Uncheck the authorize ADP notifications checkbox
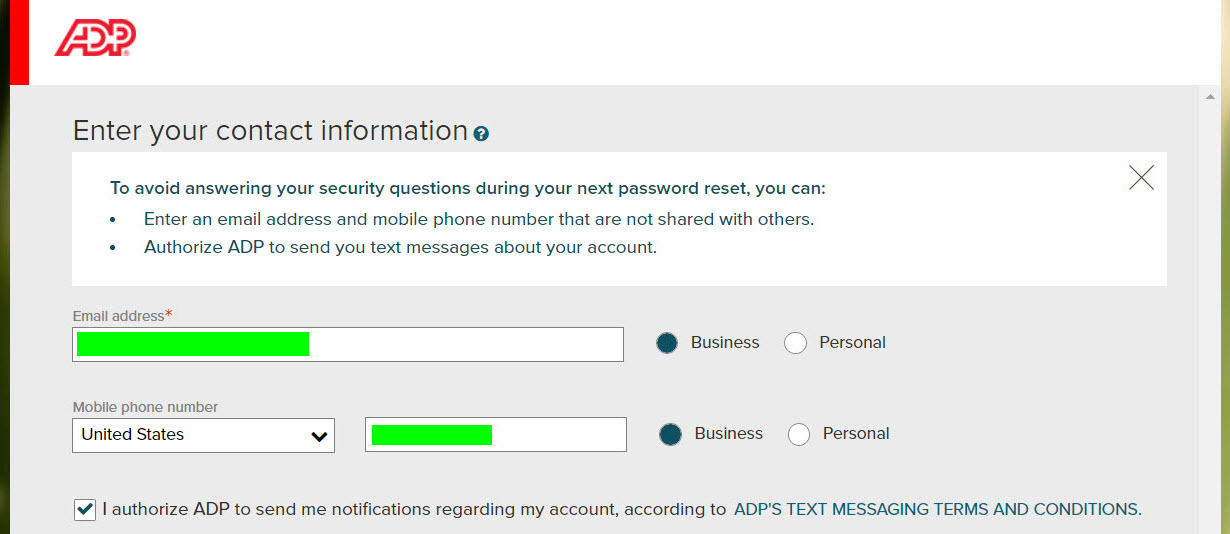 tap(85, 510)
